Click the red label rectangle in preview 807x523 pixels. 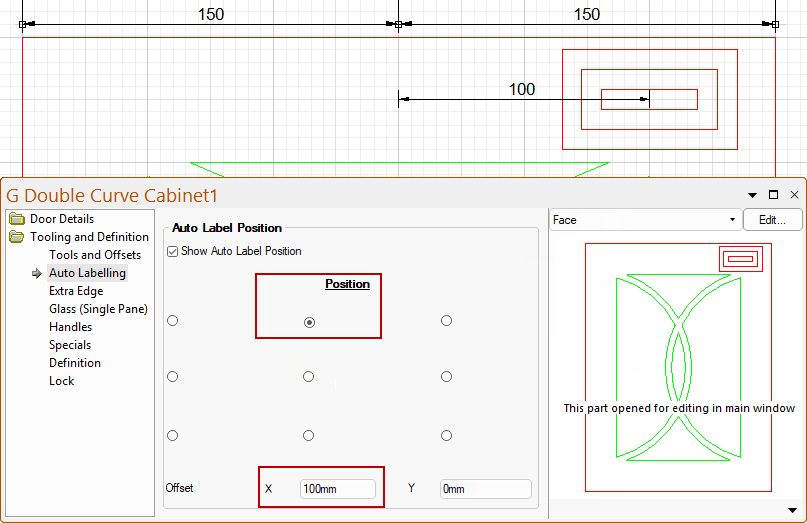click(x=741, y=259)
